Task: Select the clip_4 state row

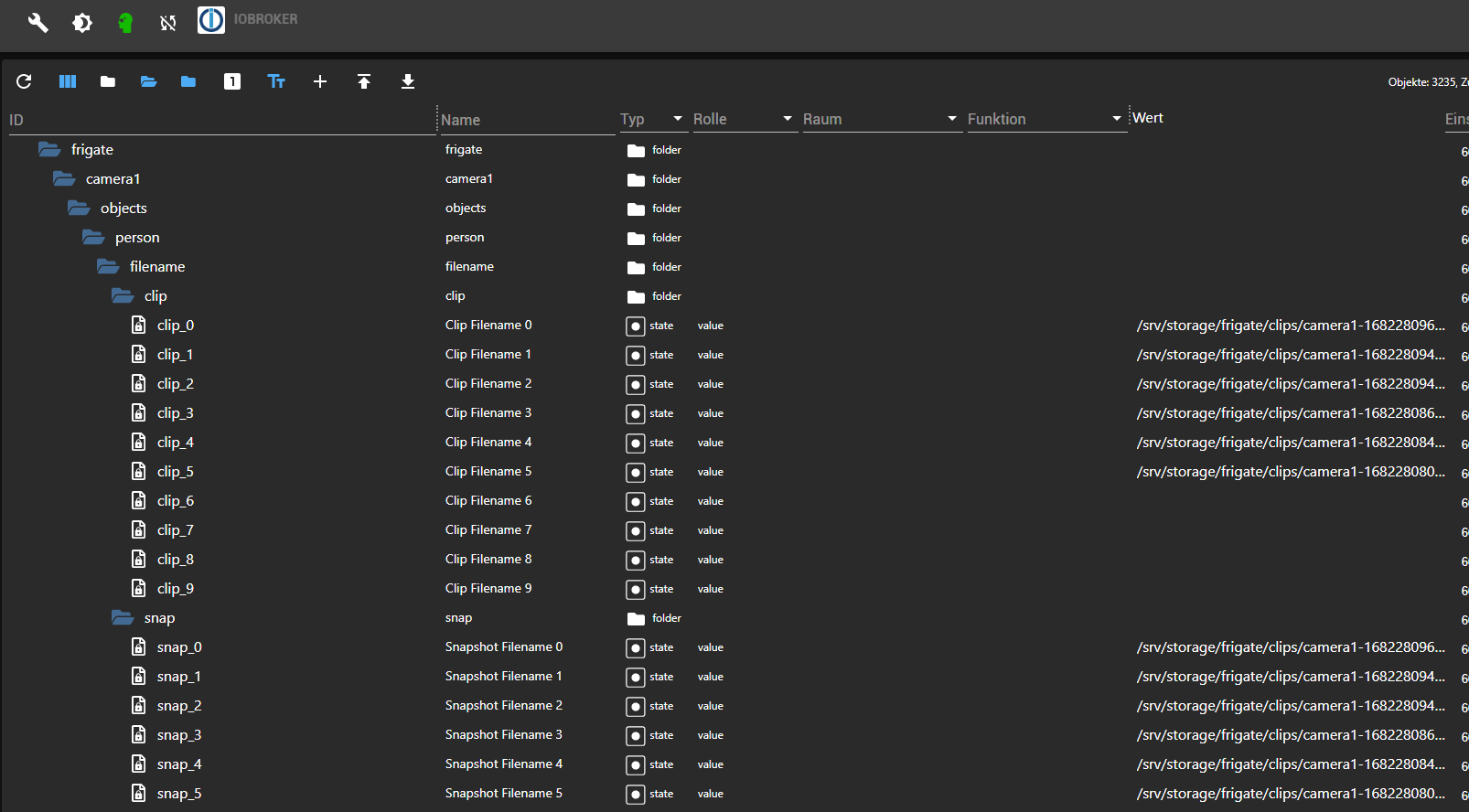Action: 734,442
